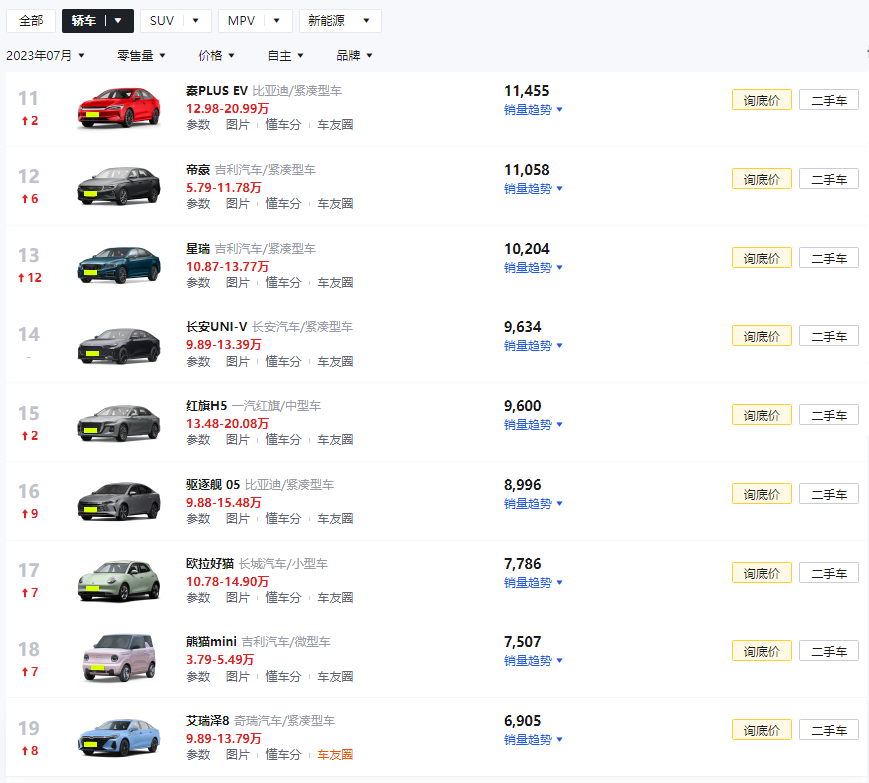Click 二手车 for 星瑞

(829, 258)
